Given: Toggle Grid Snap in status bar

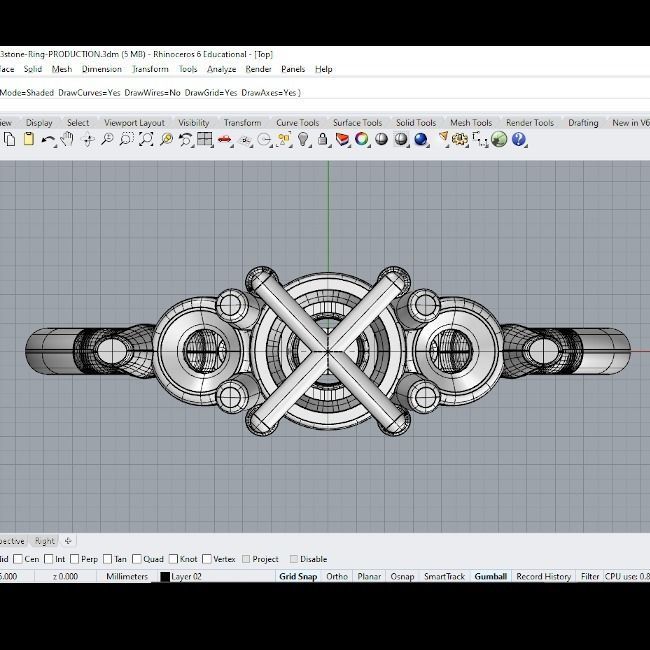Looking at the screenshot, I should click(298, 577).
